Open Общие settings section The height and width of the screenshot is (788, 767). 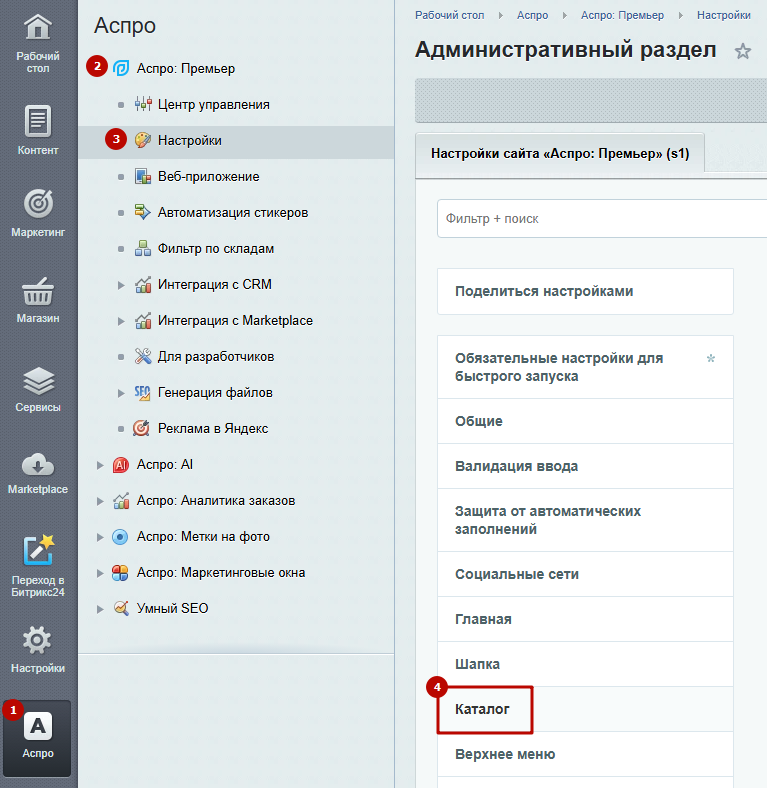[585, 421]
